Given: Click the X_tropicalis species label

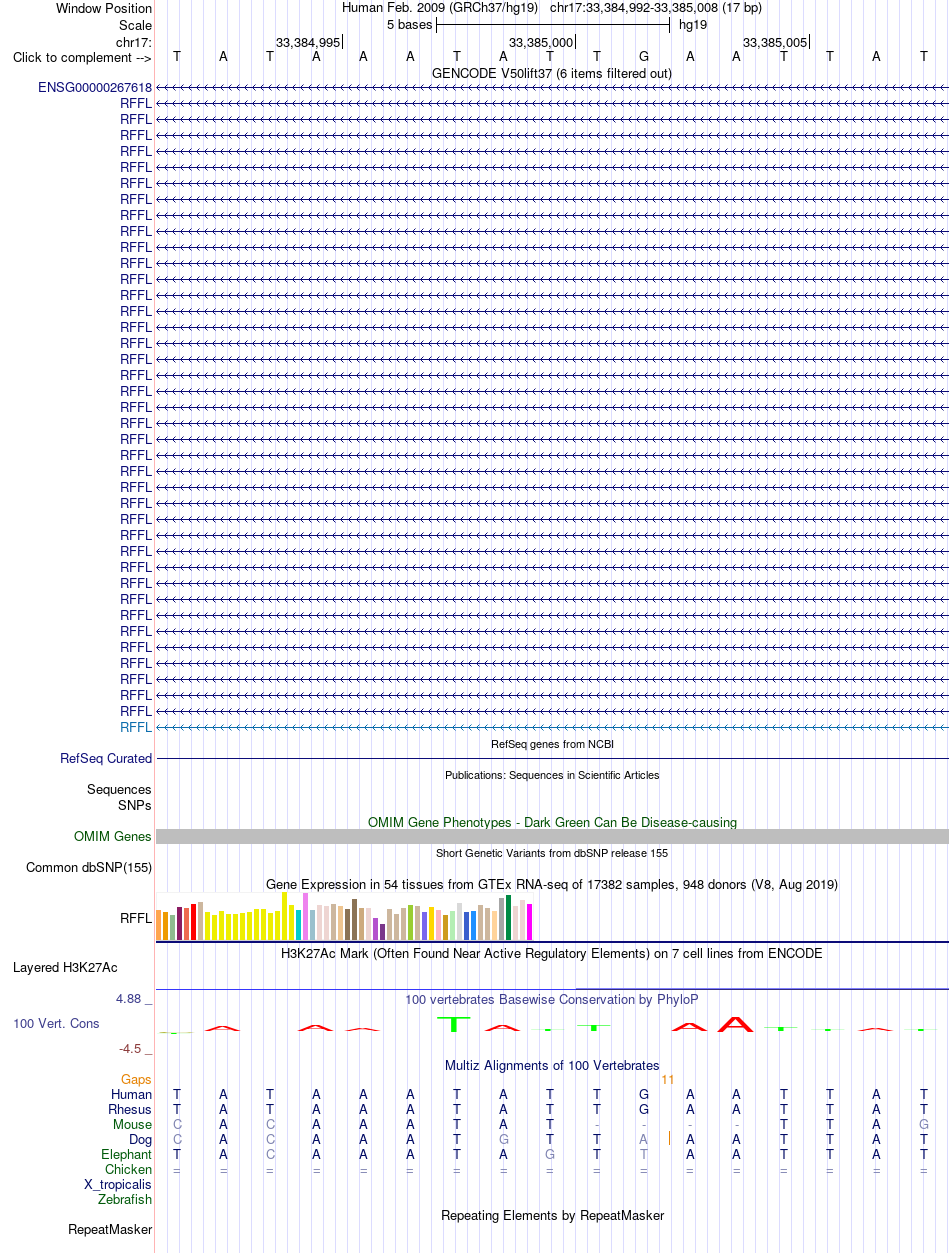Looking at the screenshot, I should 118,1184.
